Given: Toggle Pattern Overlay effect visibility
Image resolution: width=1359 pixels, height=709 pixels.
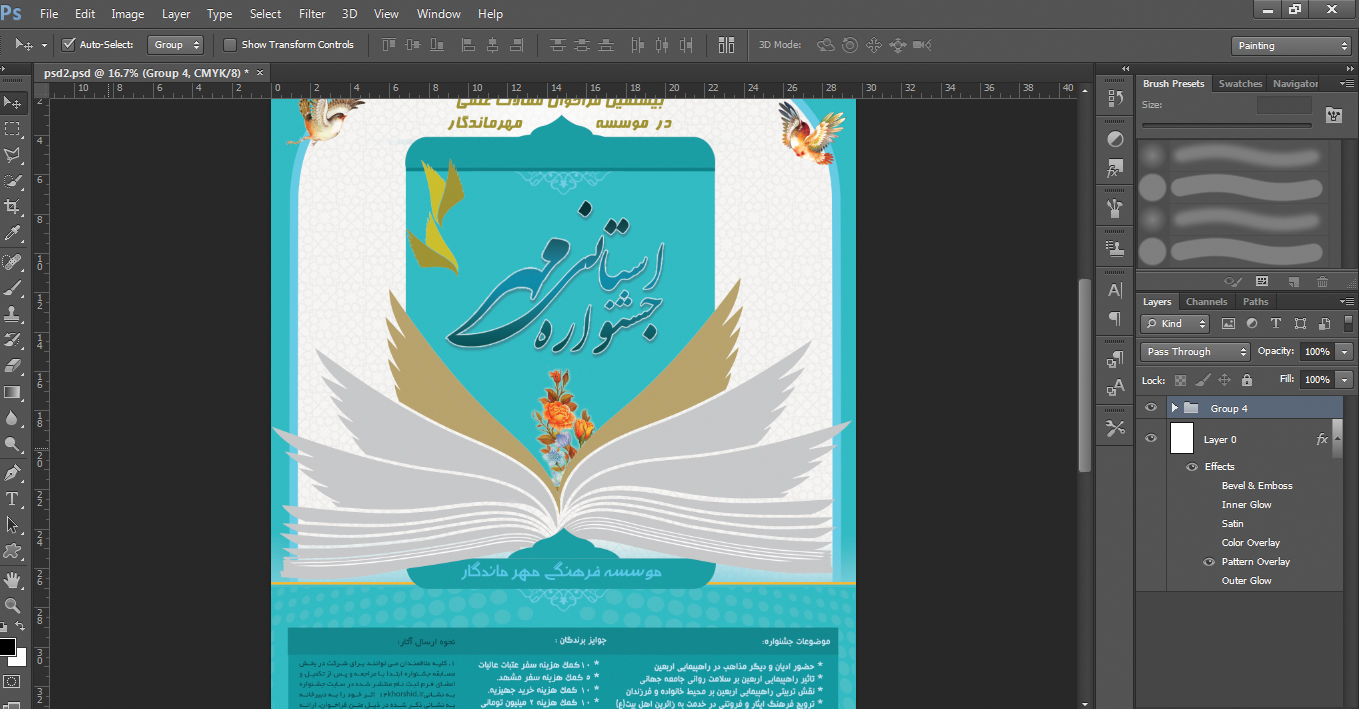Looking at the screenshot, I should tap(1209, 562).
